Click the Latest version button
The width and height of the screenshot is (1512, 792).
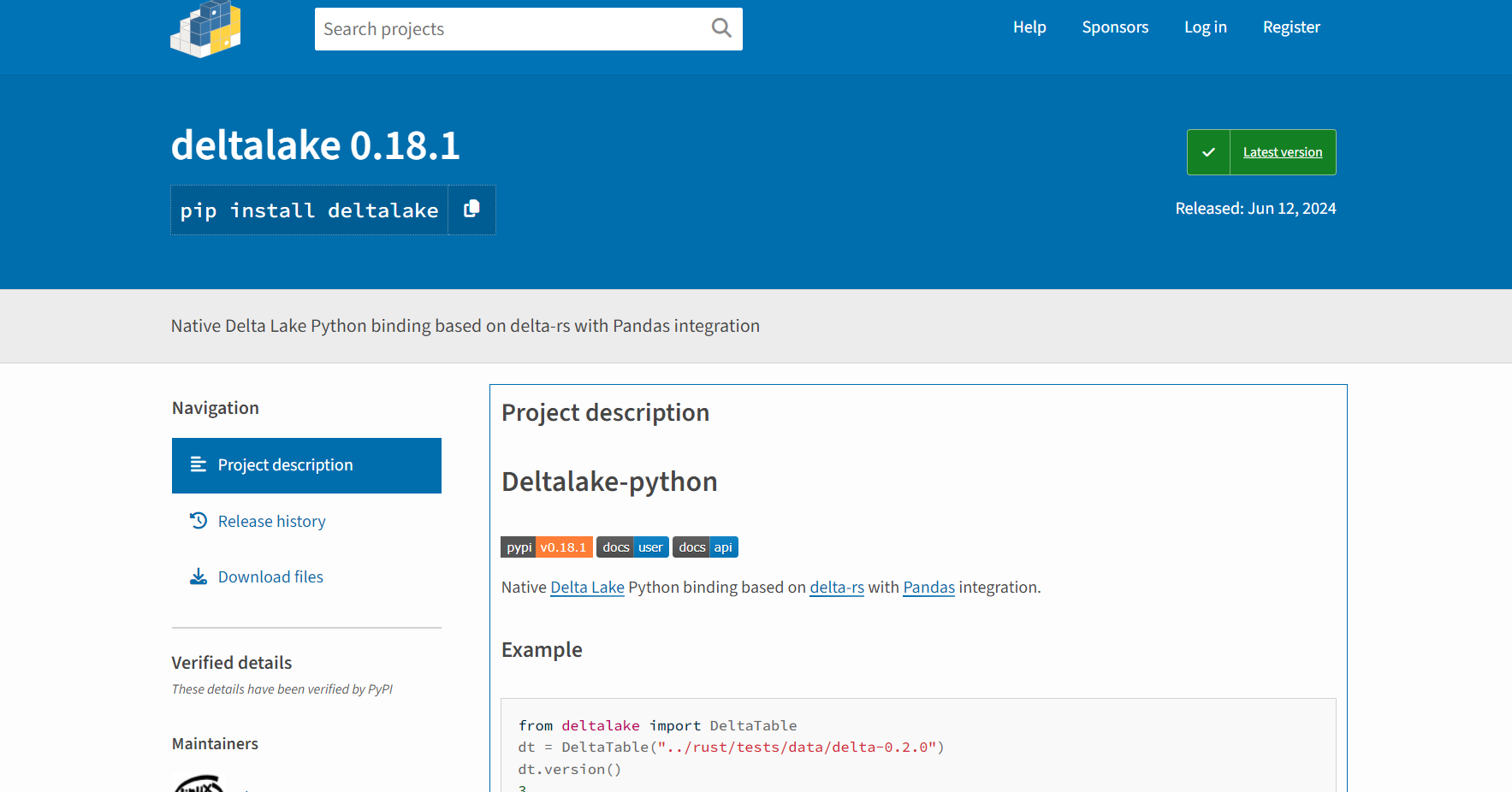[1261, 152]
